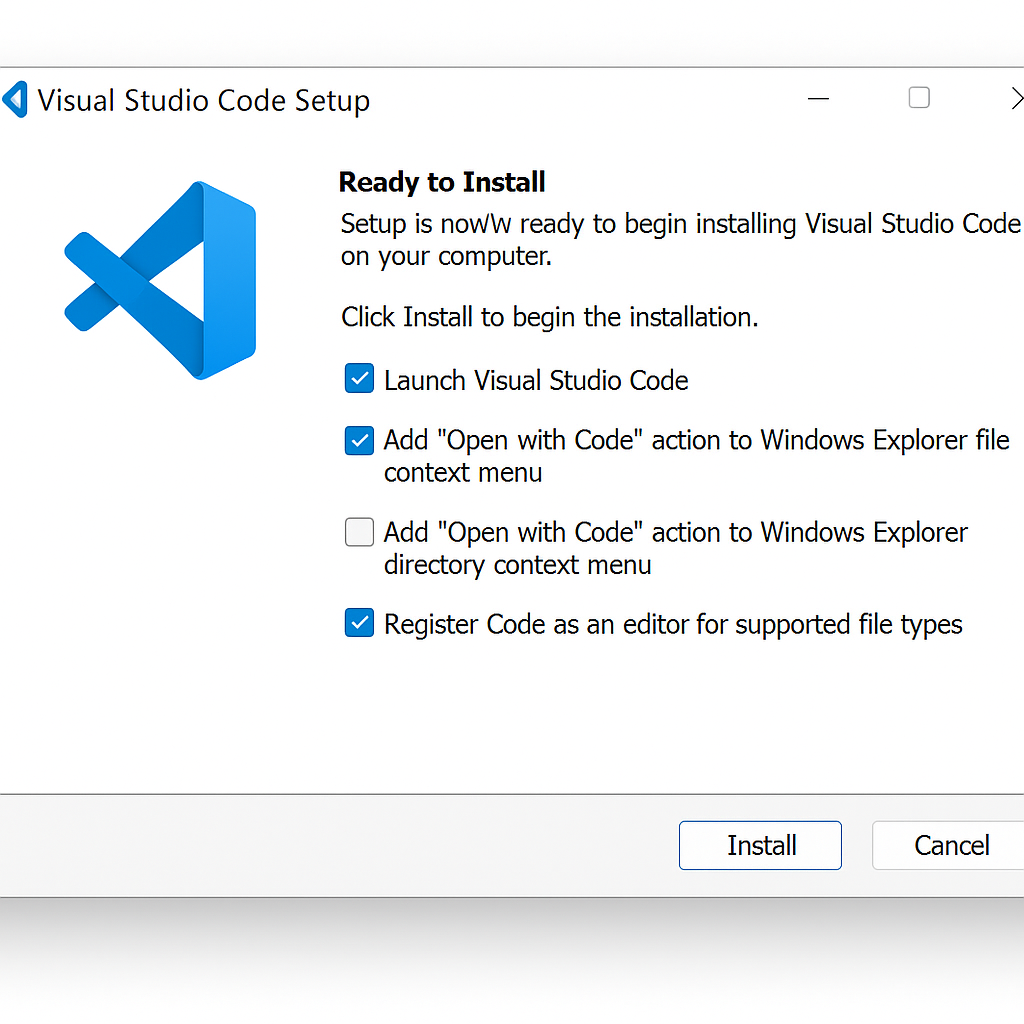The width and height of the screenshot is (1024, 1024).
Task: Click the small VS Code icon in title bar
Action: click(14, 100)
